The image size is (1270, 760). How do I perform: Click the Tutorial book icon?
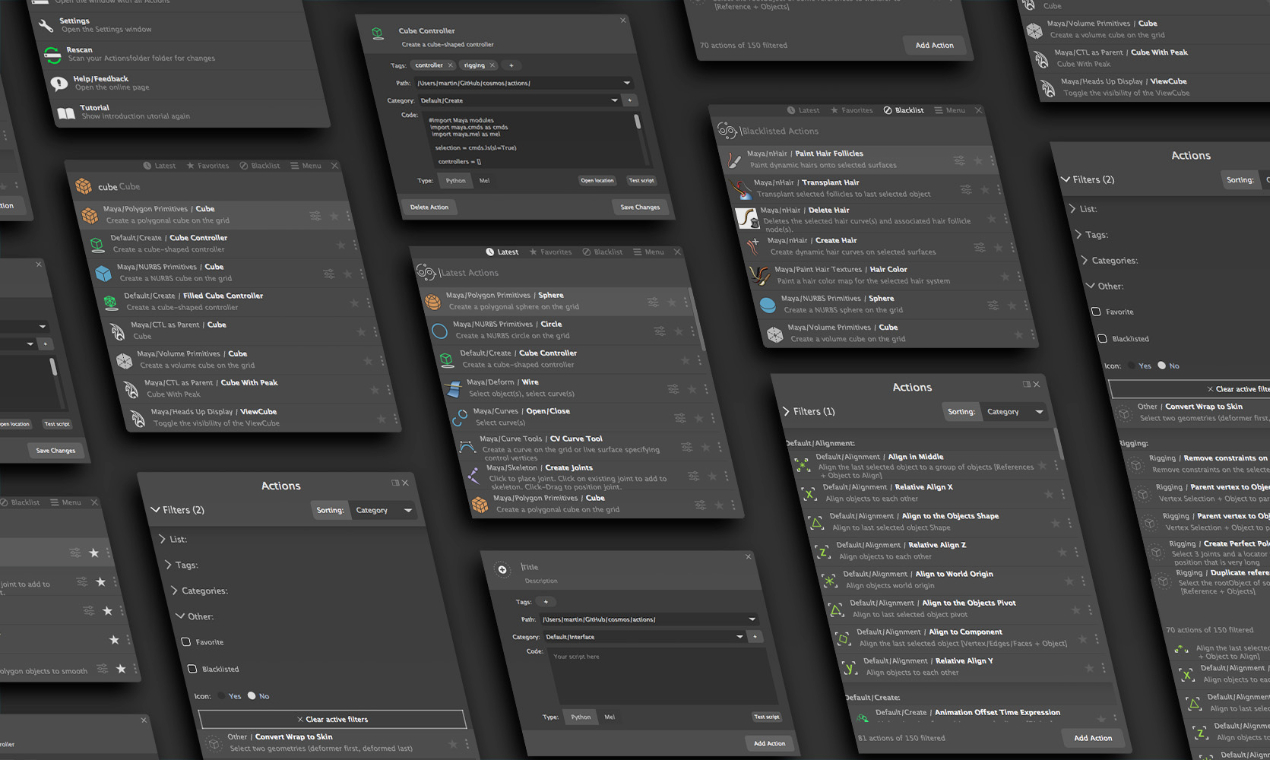(x=66, y=113)
